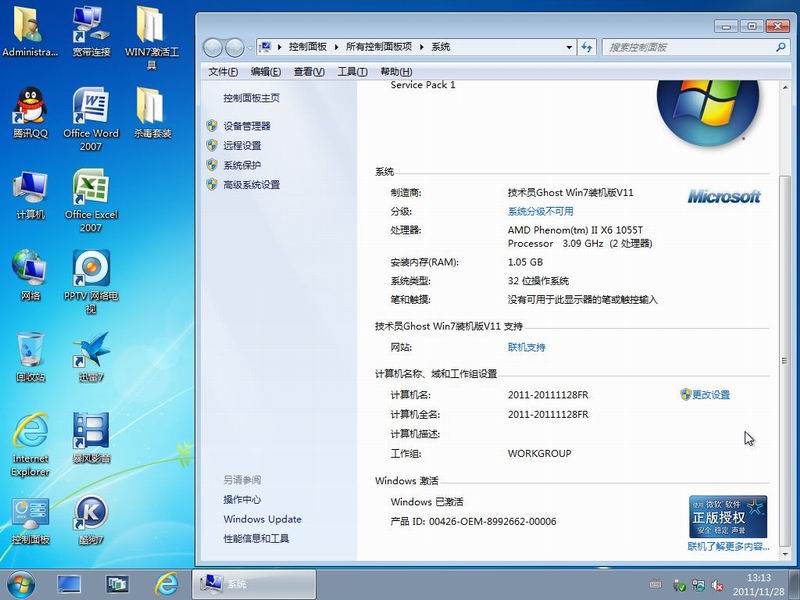Click the processor text AMD Phenom(tm) II X6 1055T
This screenshot has width=800, height=600.
[x=575, y=230]
